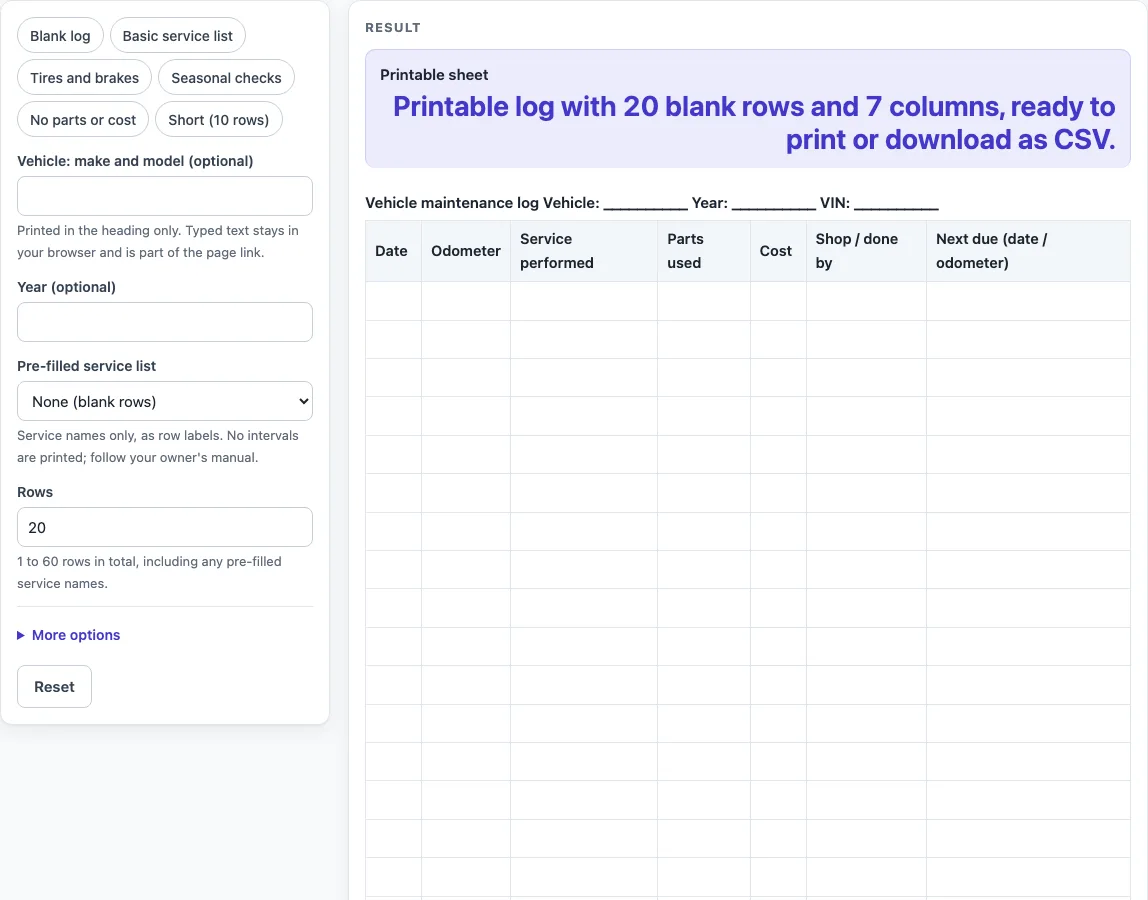
Task: Click the Cost column header
Action: coord(778,251)
